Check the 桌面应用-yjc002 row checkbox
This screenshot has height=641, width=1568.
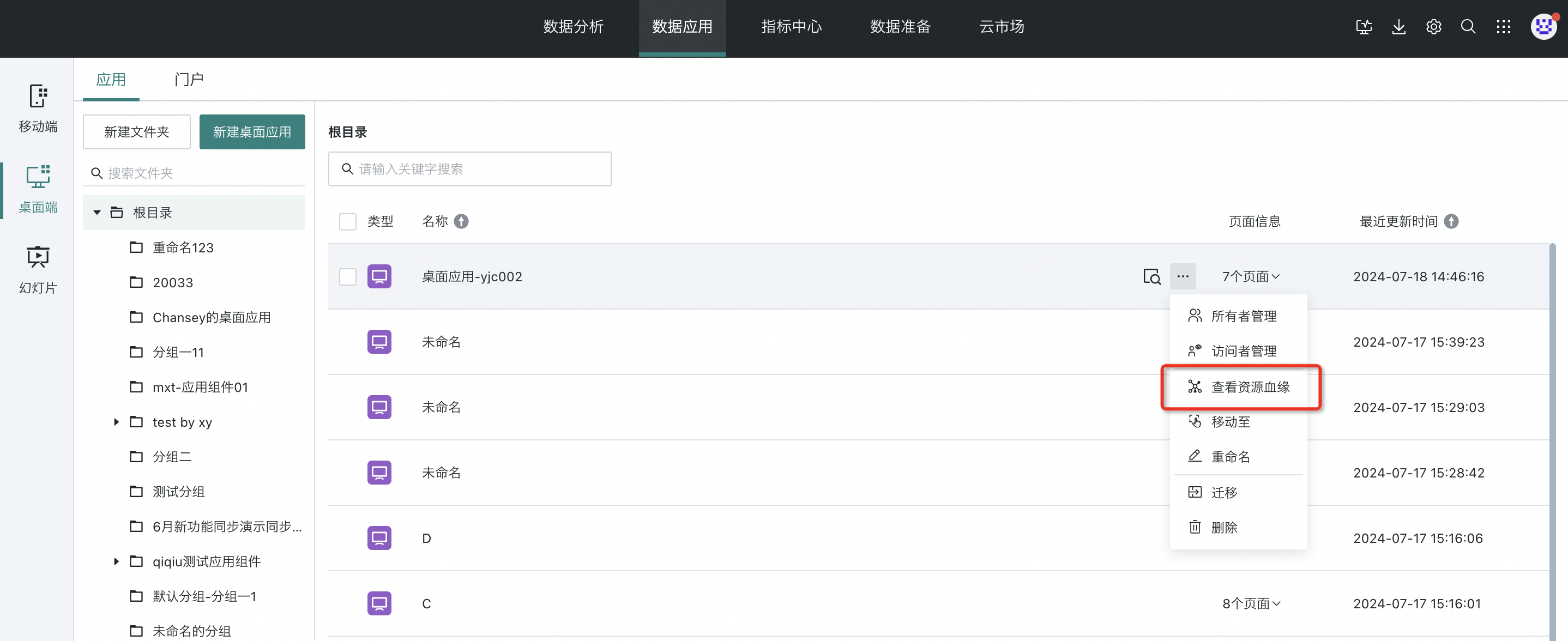[347, 276]
